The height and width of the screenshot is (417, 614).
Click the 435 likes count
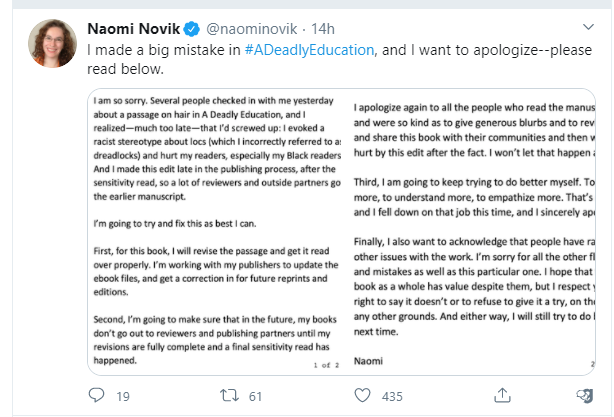[392, 397]
